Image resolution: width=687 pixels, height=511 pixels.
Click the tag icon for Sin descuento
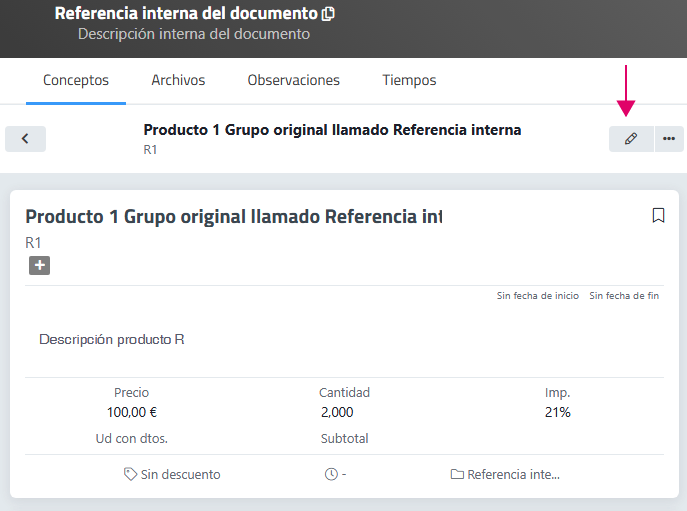pos(130,474)
